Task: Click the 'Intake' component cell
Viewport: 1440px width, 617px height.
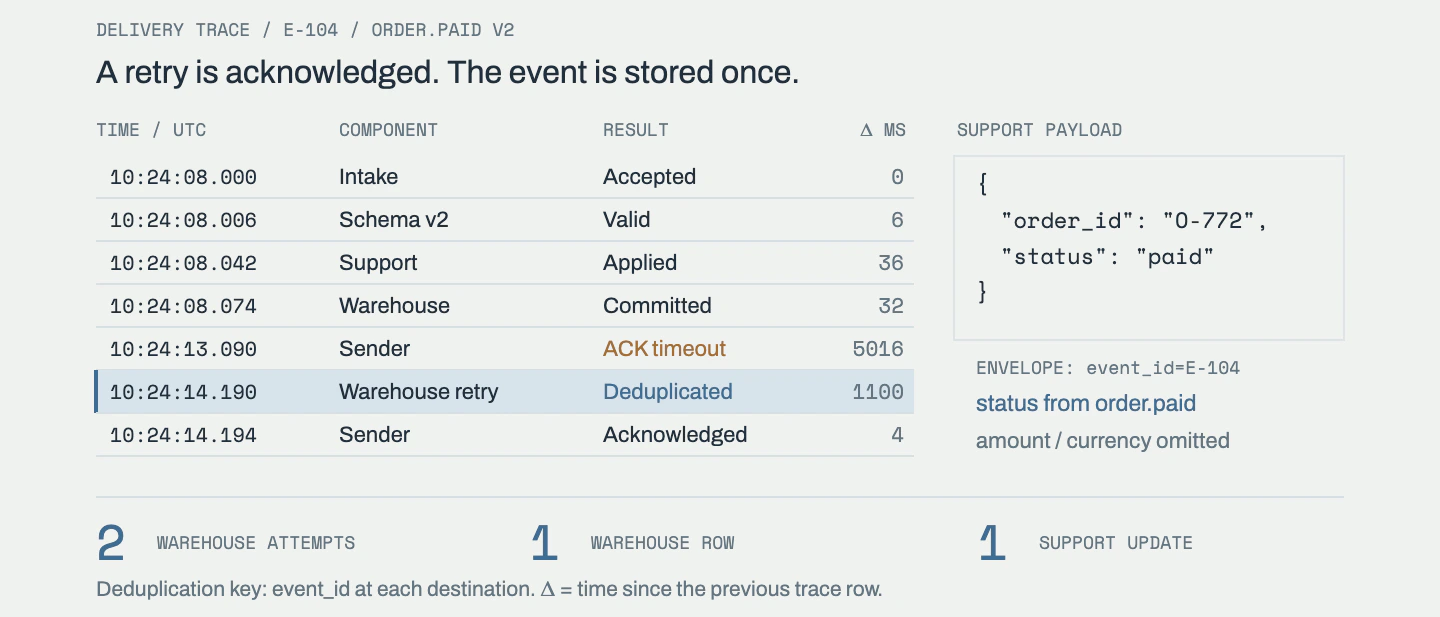Action: pos(368,177)
